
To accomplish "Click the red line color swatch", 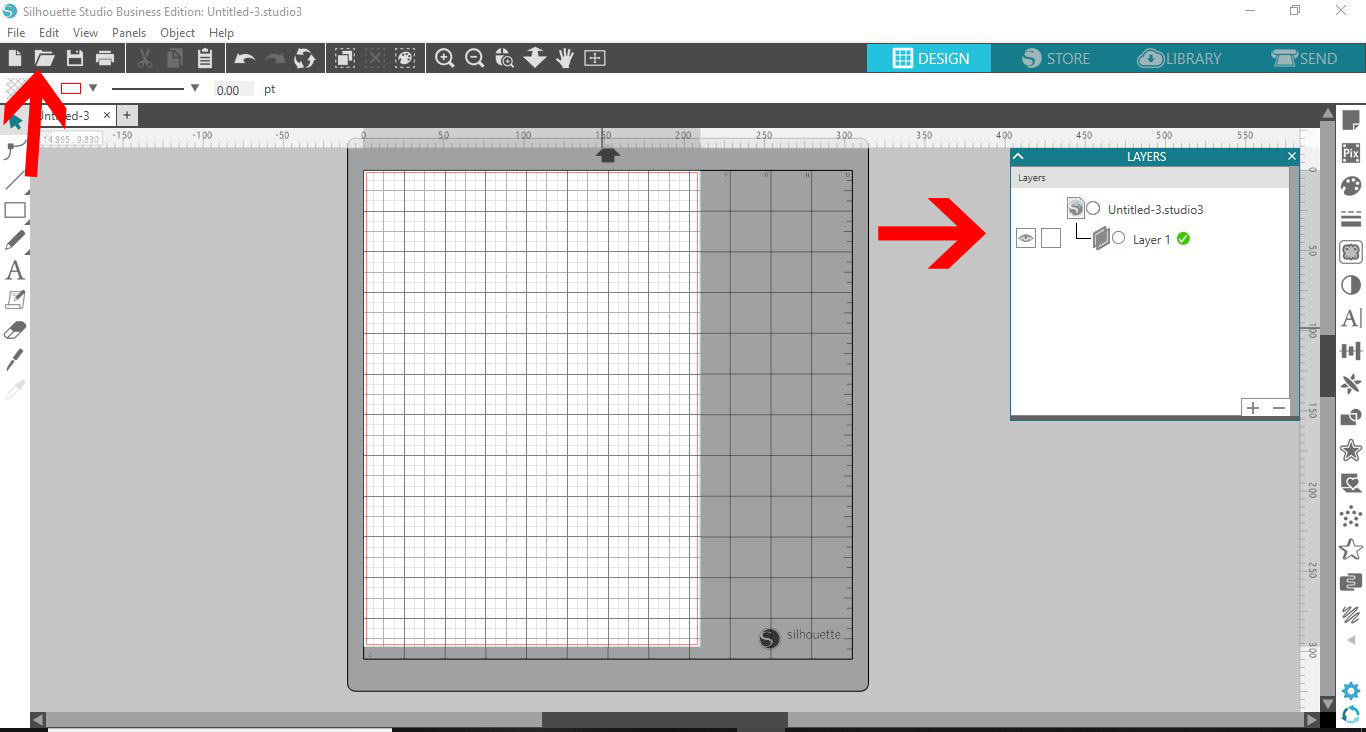I will pos(71,88).
